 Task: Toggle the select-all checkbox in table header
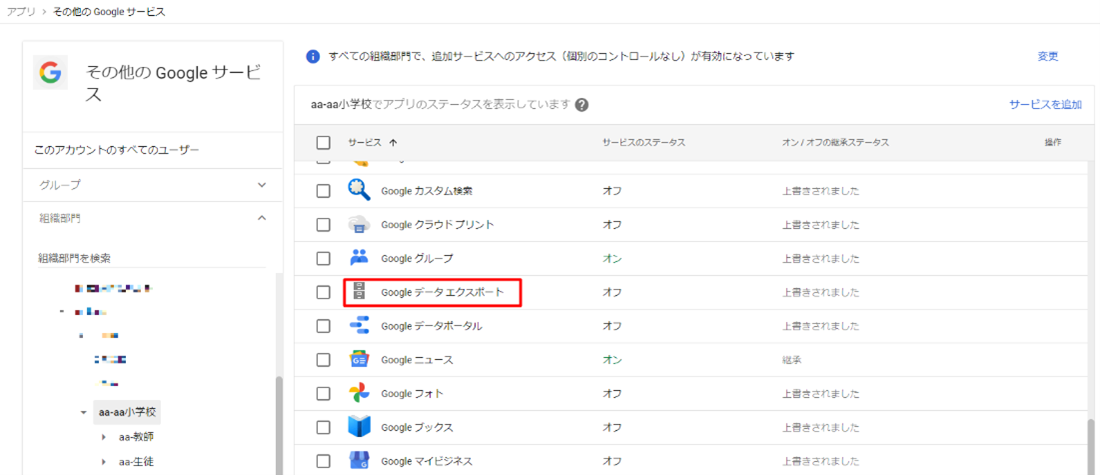323,142
